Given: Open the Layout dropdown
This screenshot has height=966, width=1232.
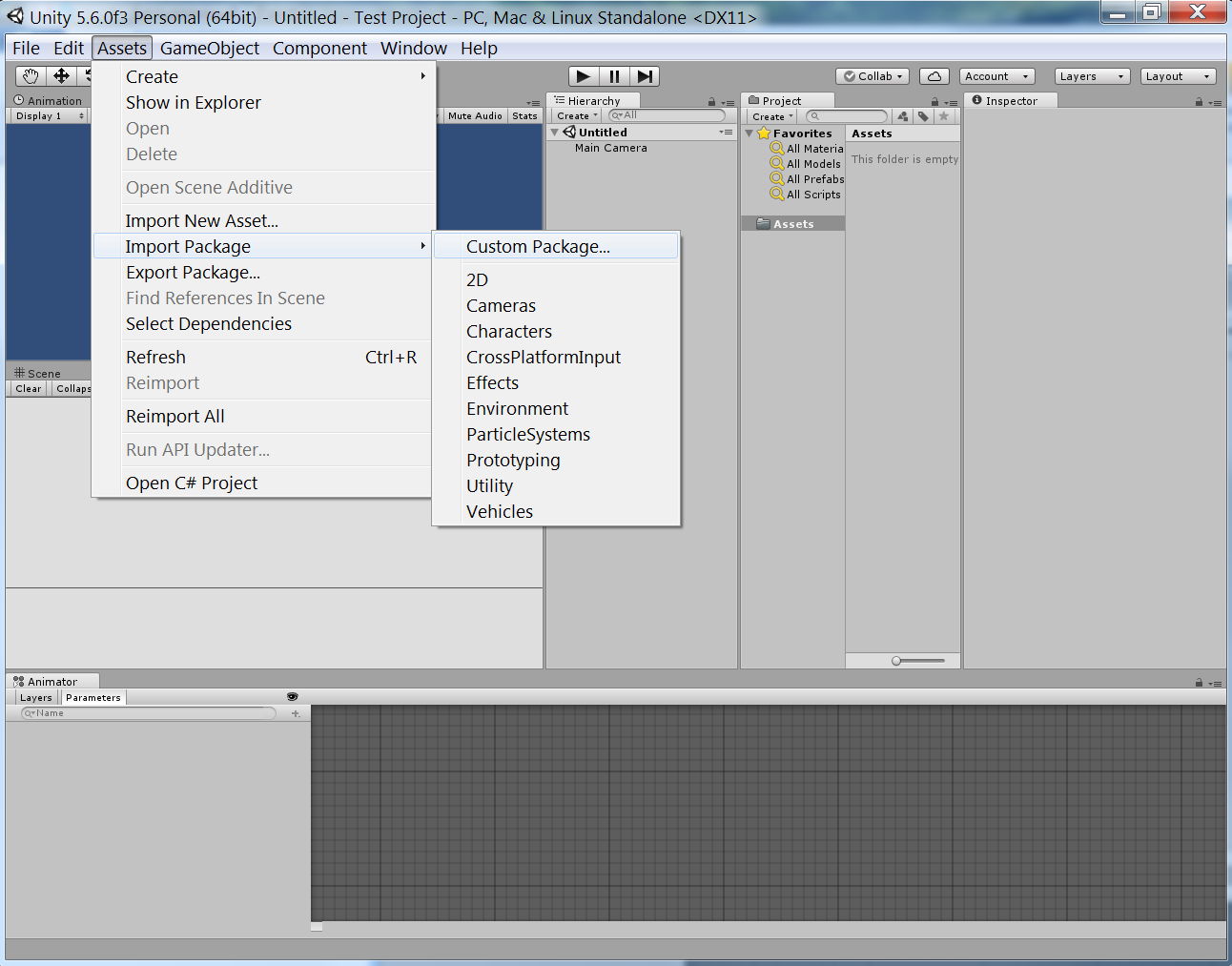Looking at the screenshot, I should click(x=1178, y=76).
